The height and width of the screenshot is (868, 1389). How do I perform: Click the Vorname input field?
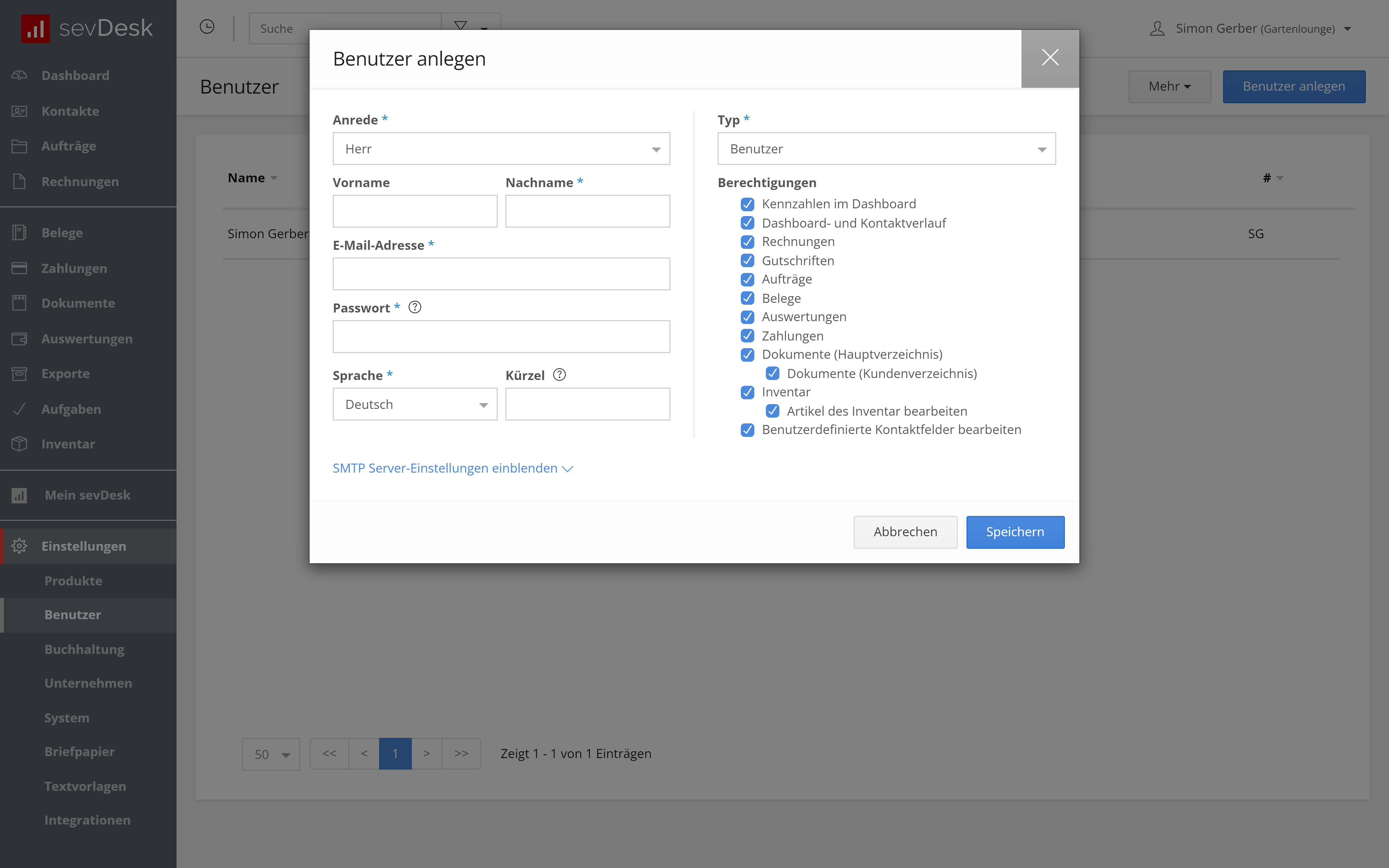415,211
